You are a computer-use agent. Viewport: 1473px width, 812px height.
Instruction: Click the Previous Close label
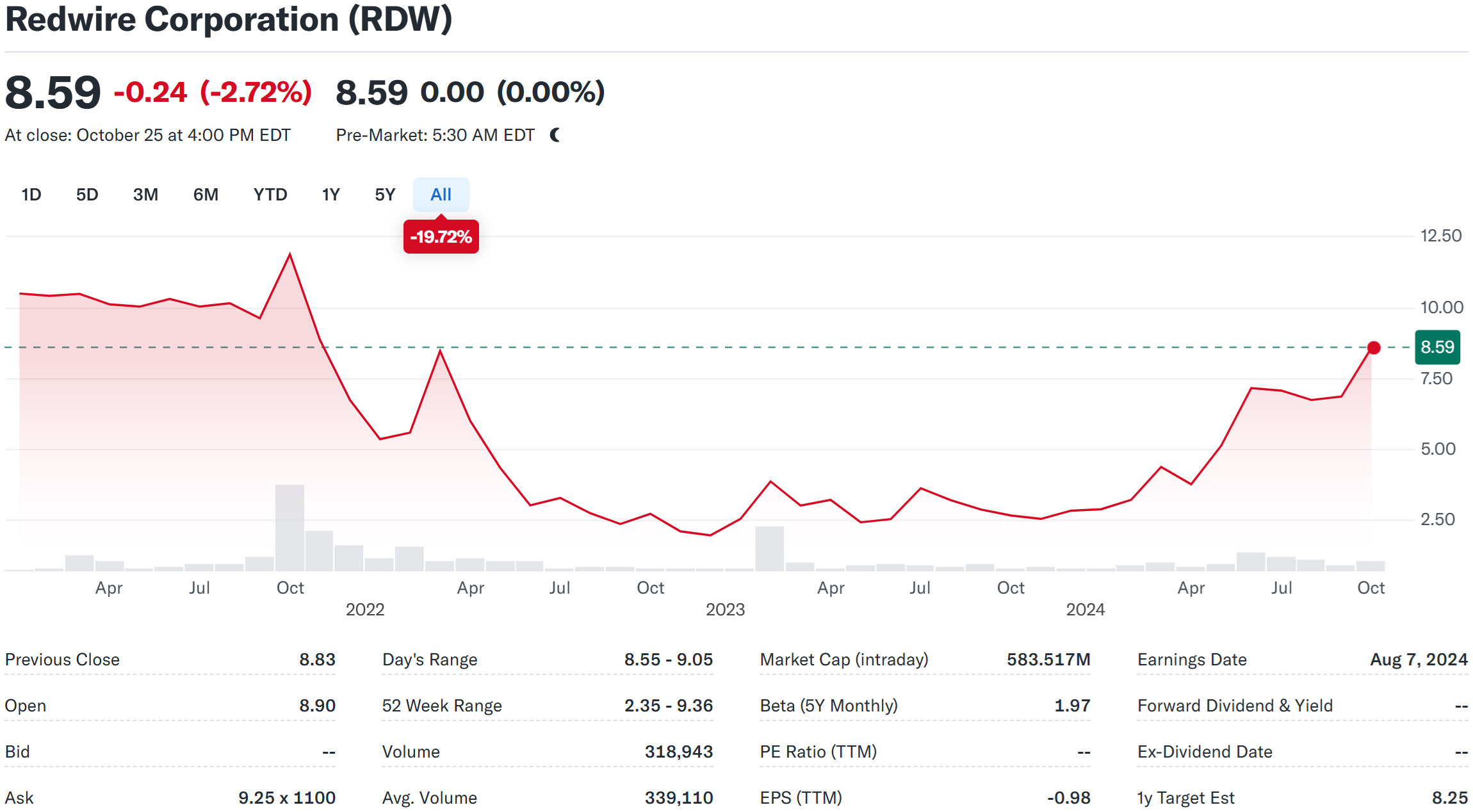(62, 660)
